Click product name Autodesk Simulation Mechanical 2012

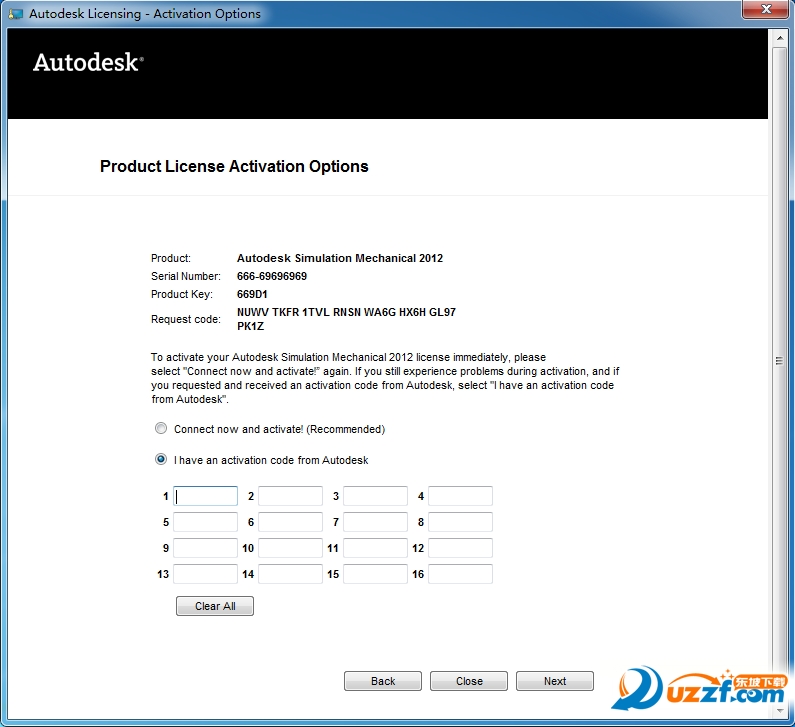click(340, 258)
